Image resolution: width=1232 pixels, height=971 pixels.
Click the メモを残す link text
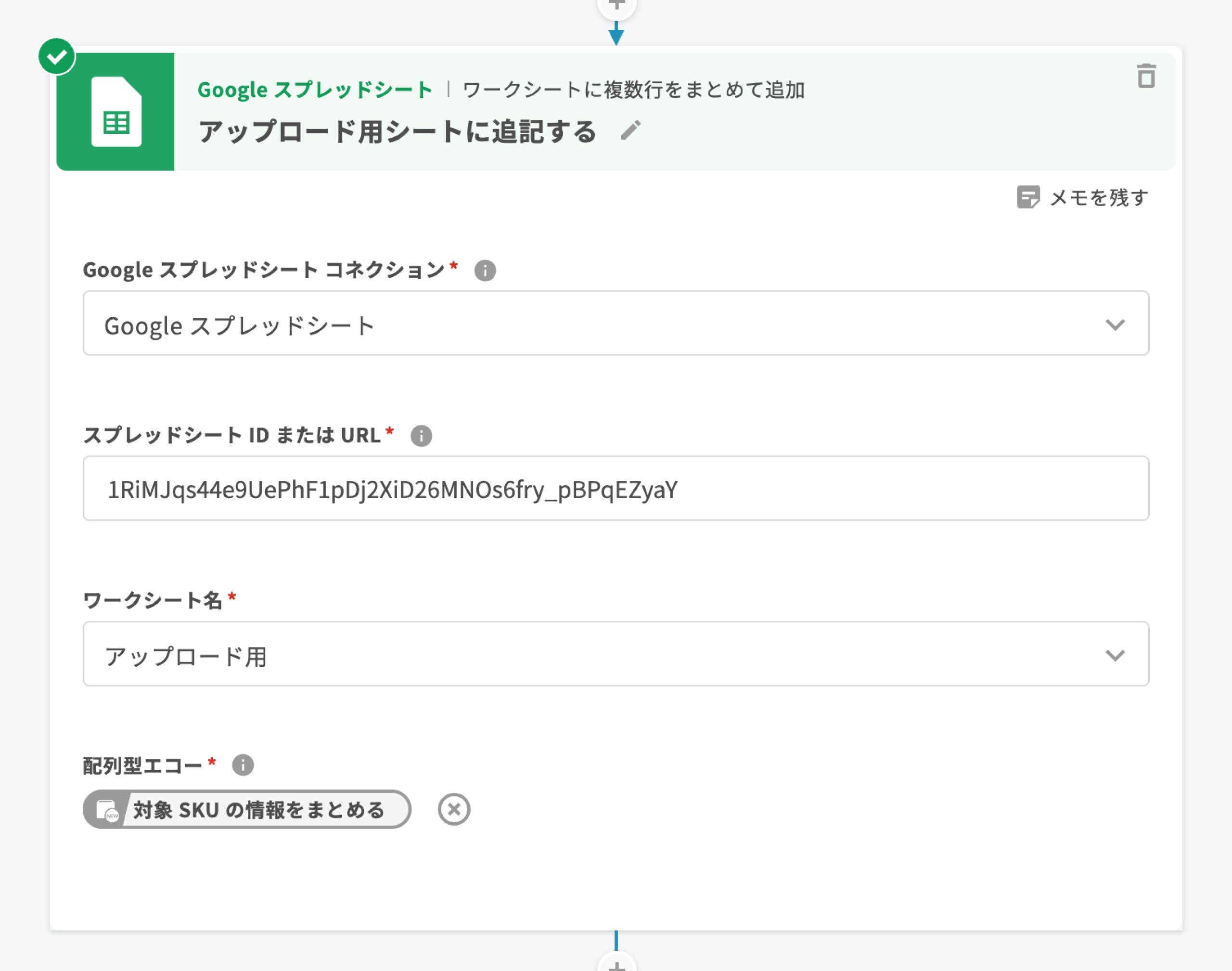pyautogui.click(x=1099, y=198)
